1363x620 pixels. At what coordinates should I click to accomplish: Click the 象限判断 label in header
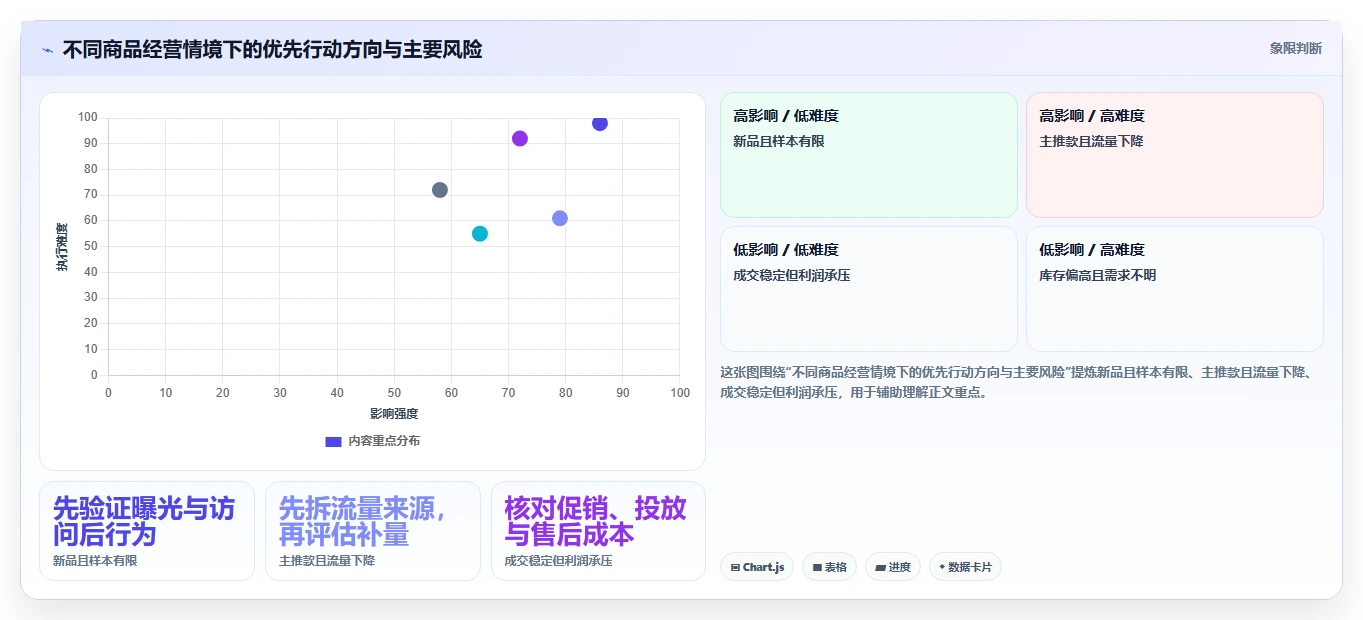tap(1295, 48)
